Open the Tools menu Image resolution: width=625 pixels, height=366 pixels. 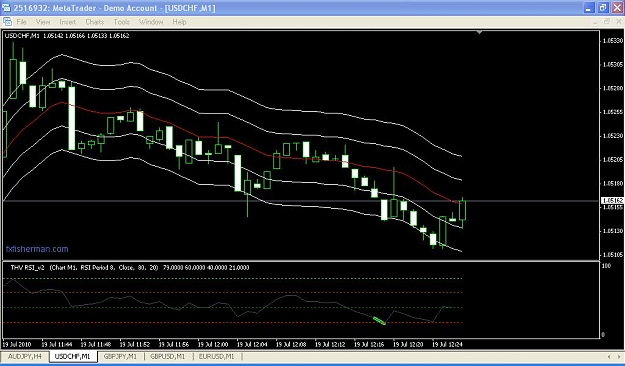pos(122,22)
